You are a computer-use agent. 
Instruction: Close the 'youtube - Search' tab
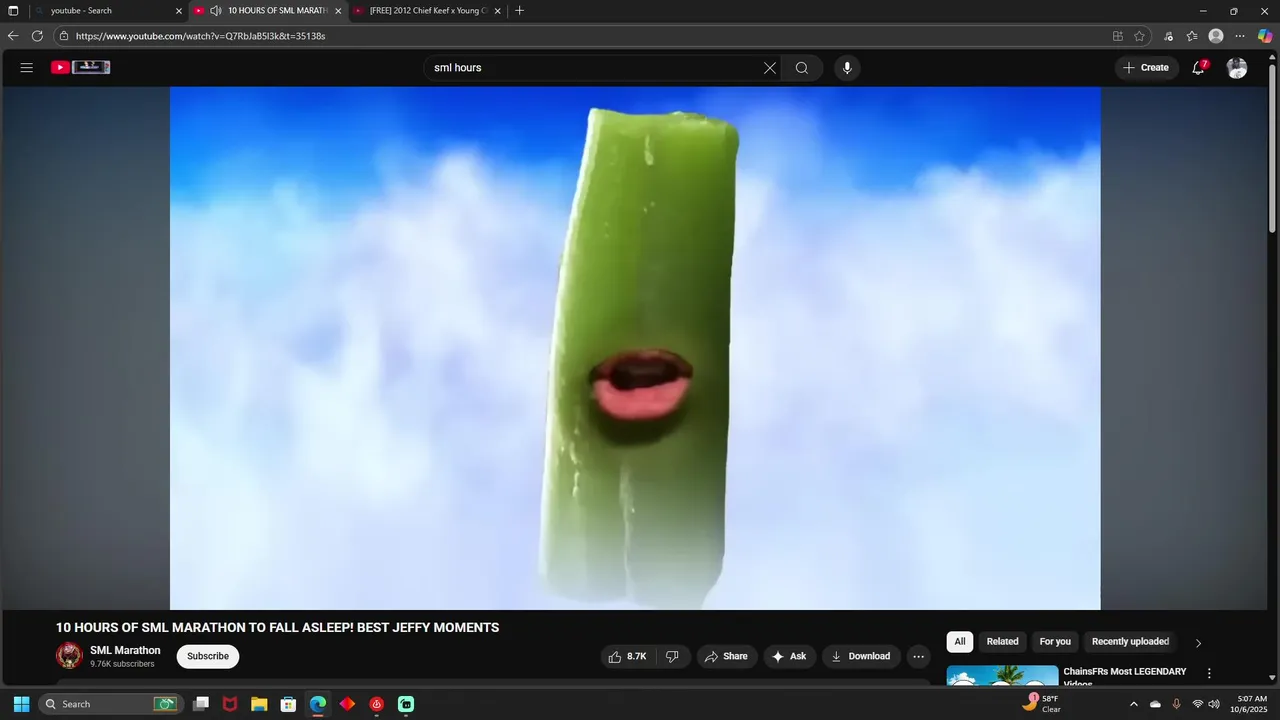[179, 11]
